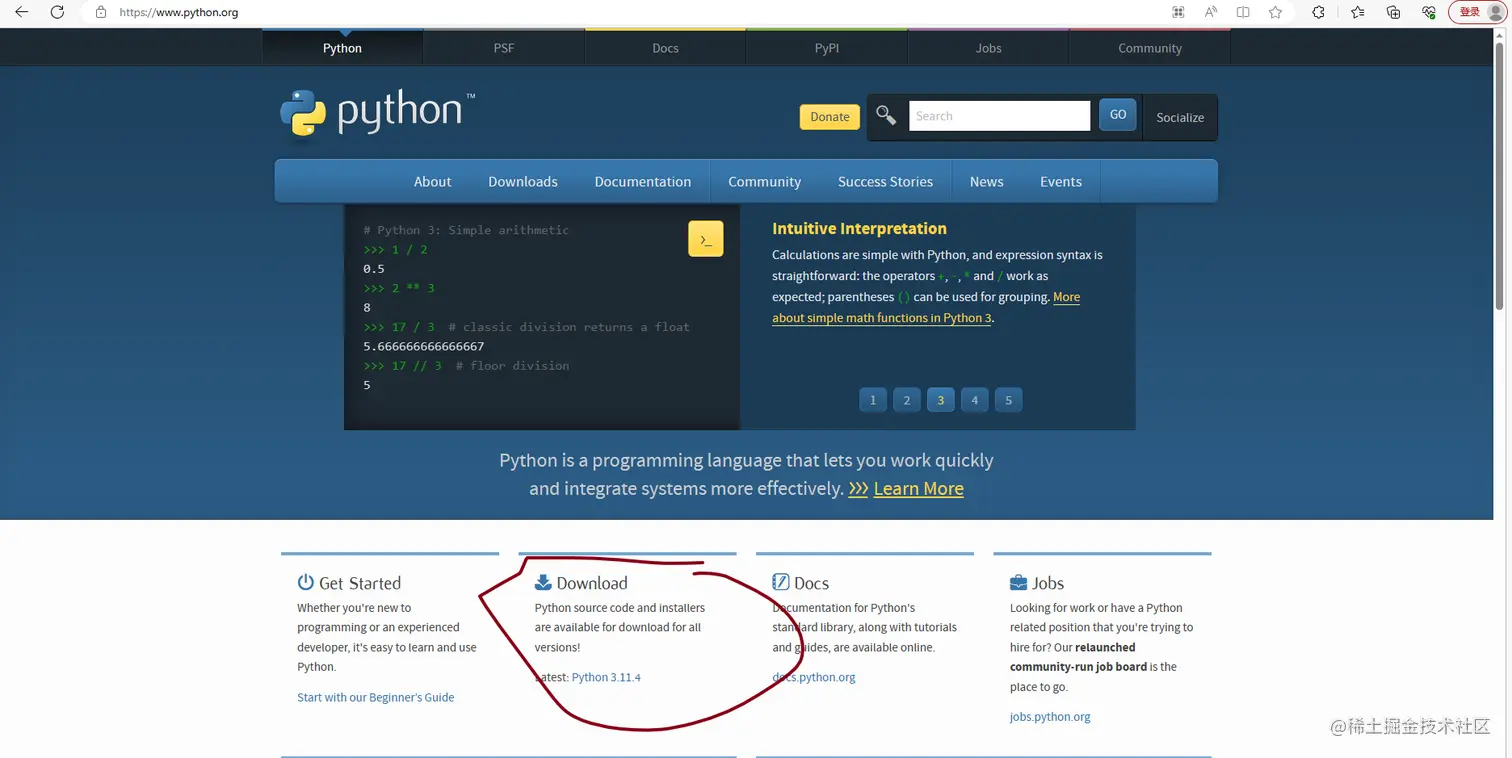The height and width of the screenshot is (758, 1512).
Task: Click the Jobs briefcase icon
Action: pos(1019,582)
